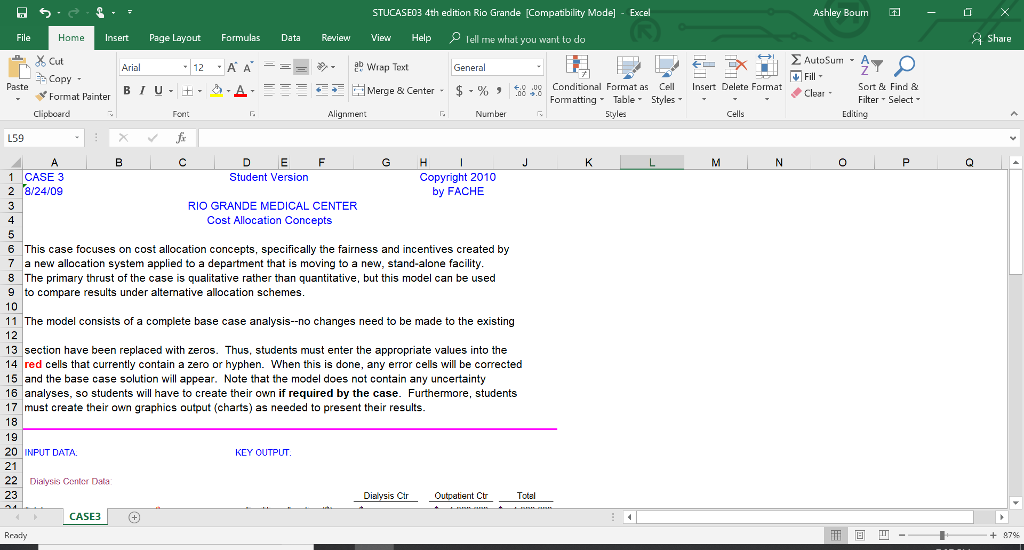Increase decimal places

tap(520, 91)
